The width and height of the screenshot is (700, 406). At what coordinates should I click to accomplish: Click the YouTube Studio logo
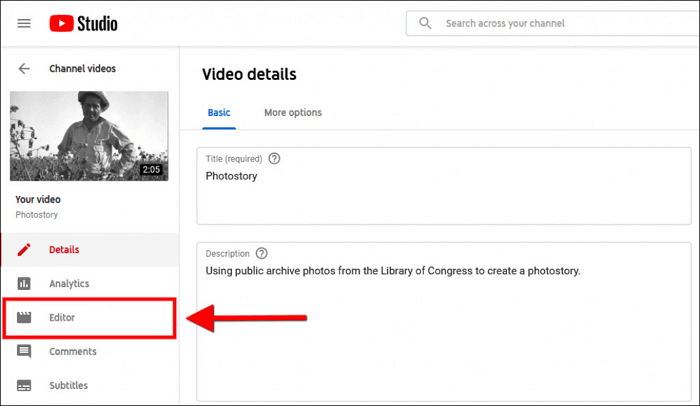88,23
